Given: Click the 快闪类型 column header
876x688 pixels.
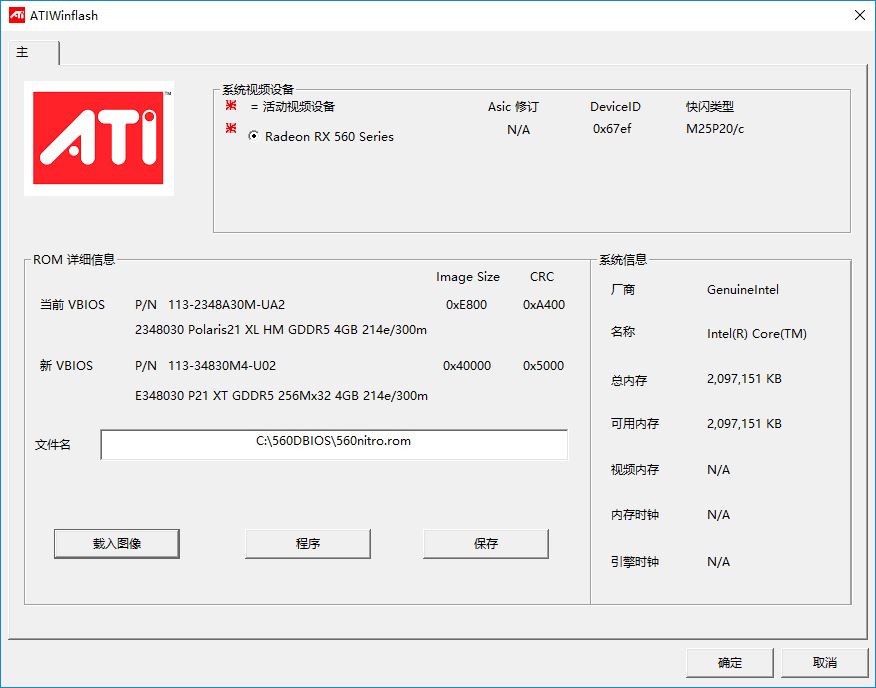Looking at the screenshot, I should click(x=710, y=107).
